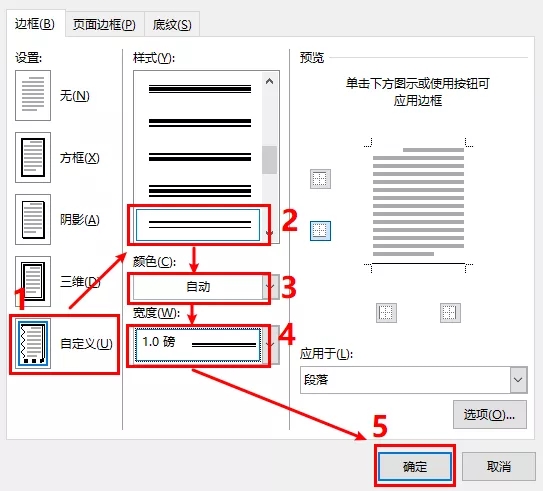The image size is (543, 491).
Task: Open the 选项(O)... options button
Action: (490, 414)
